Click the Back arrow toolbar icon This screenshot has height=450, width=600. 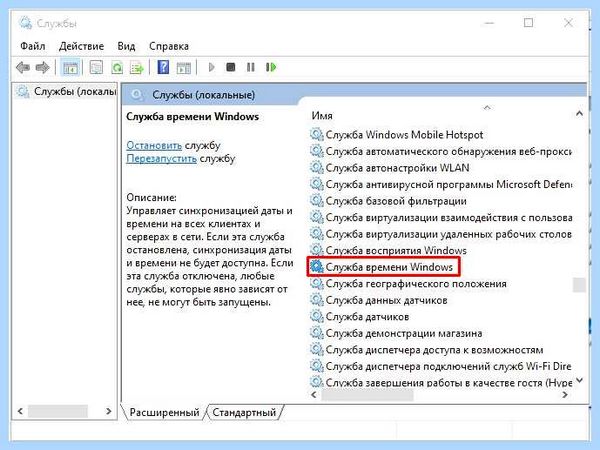pos(23,68)
